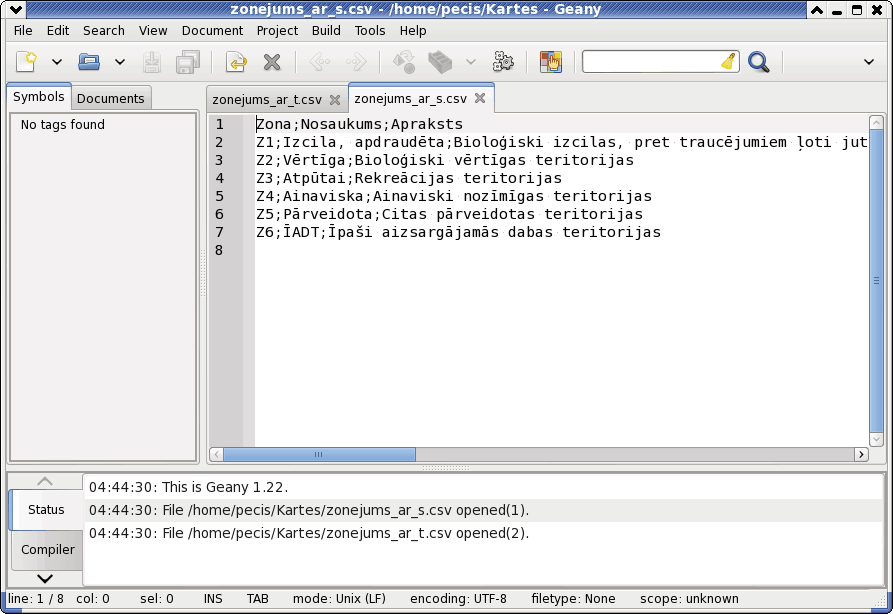The height and width of the screenshot is (614, 893).
Task: Compile the current file
Action: [404, 62]
